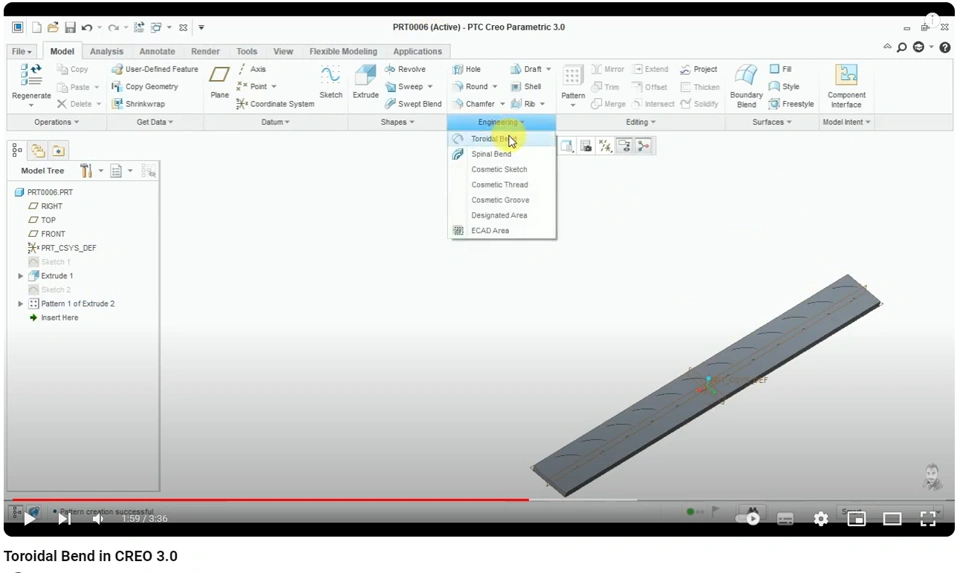Select the Shell tool

click(526, 86)
